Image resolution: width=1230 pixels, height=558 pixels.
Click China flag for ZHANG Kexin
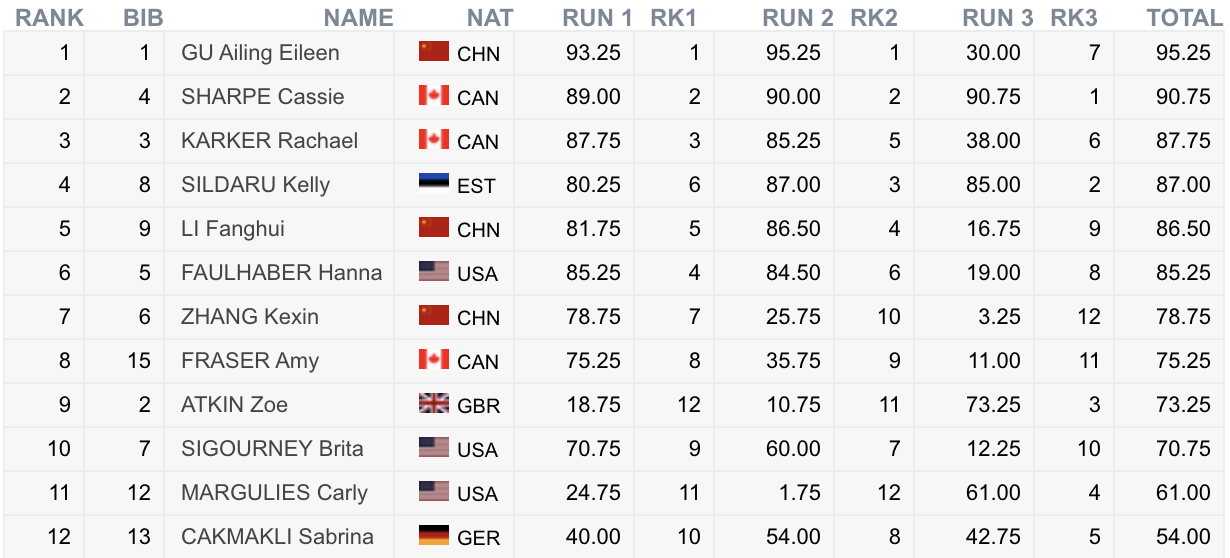[433, 316]
